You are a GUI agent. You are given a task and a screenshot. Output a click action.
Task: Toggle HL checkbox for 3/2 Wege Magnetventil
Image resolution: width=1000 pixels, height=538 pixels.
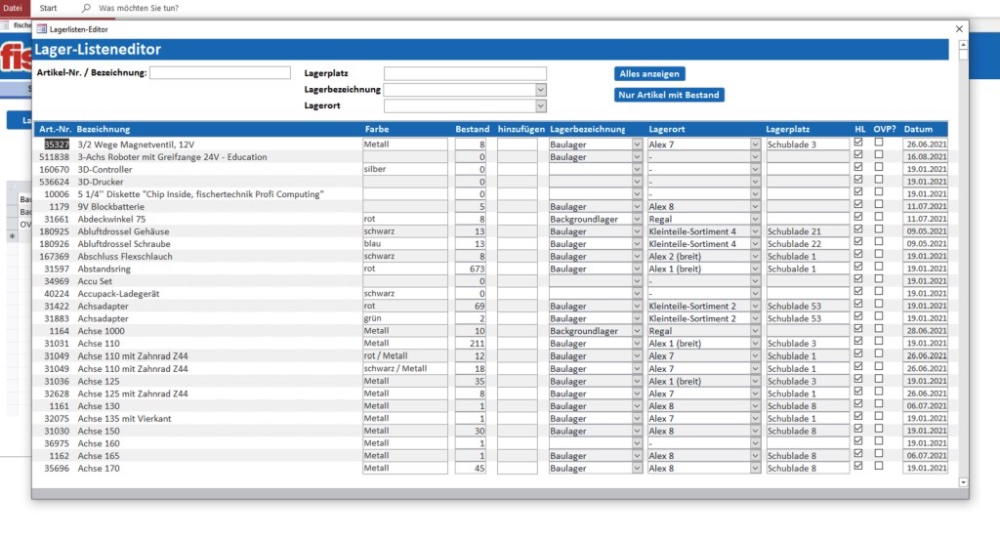(858, 142)
